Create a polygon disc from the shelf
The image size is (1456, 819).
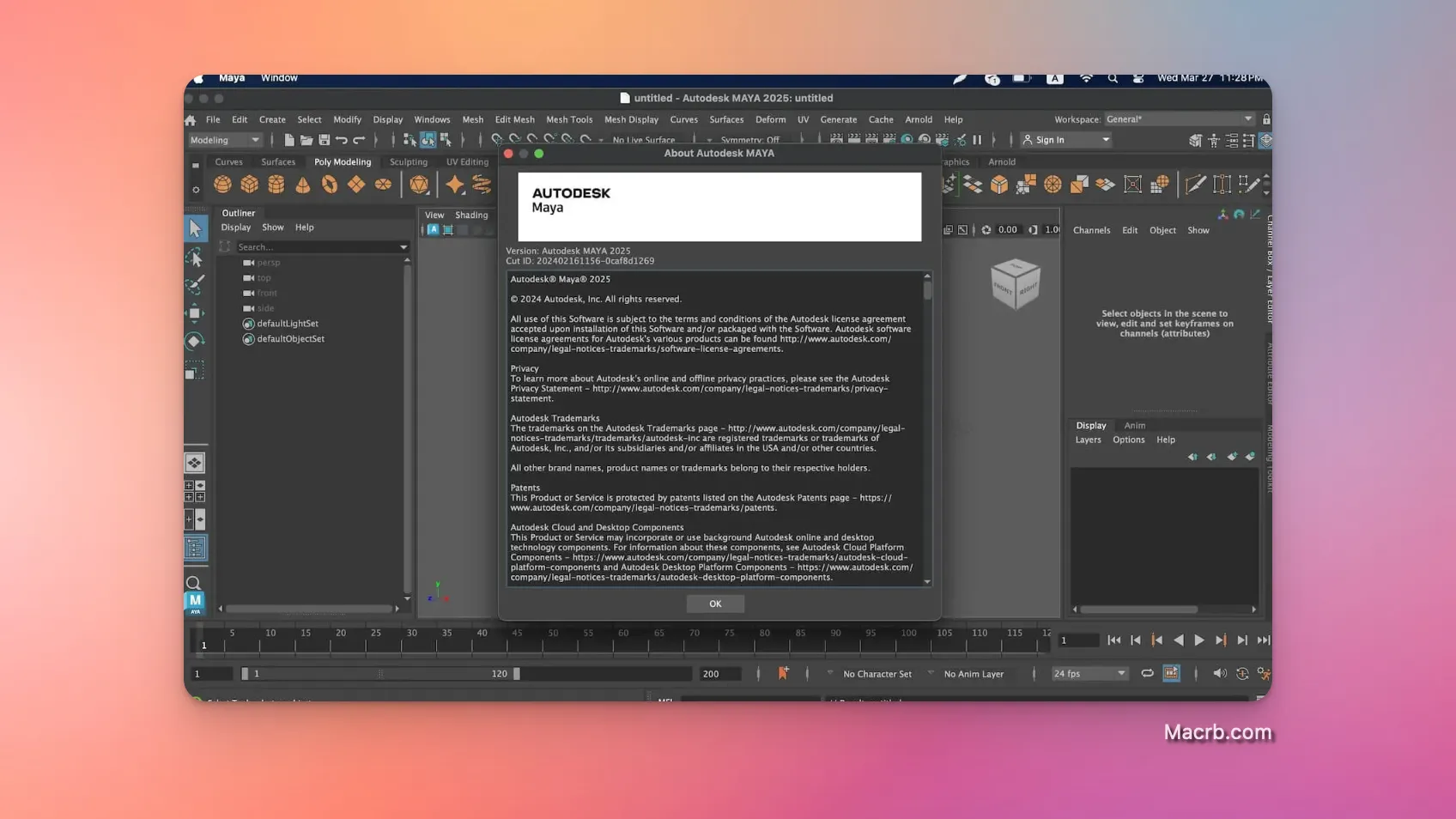383,185
